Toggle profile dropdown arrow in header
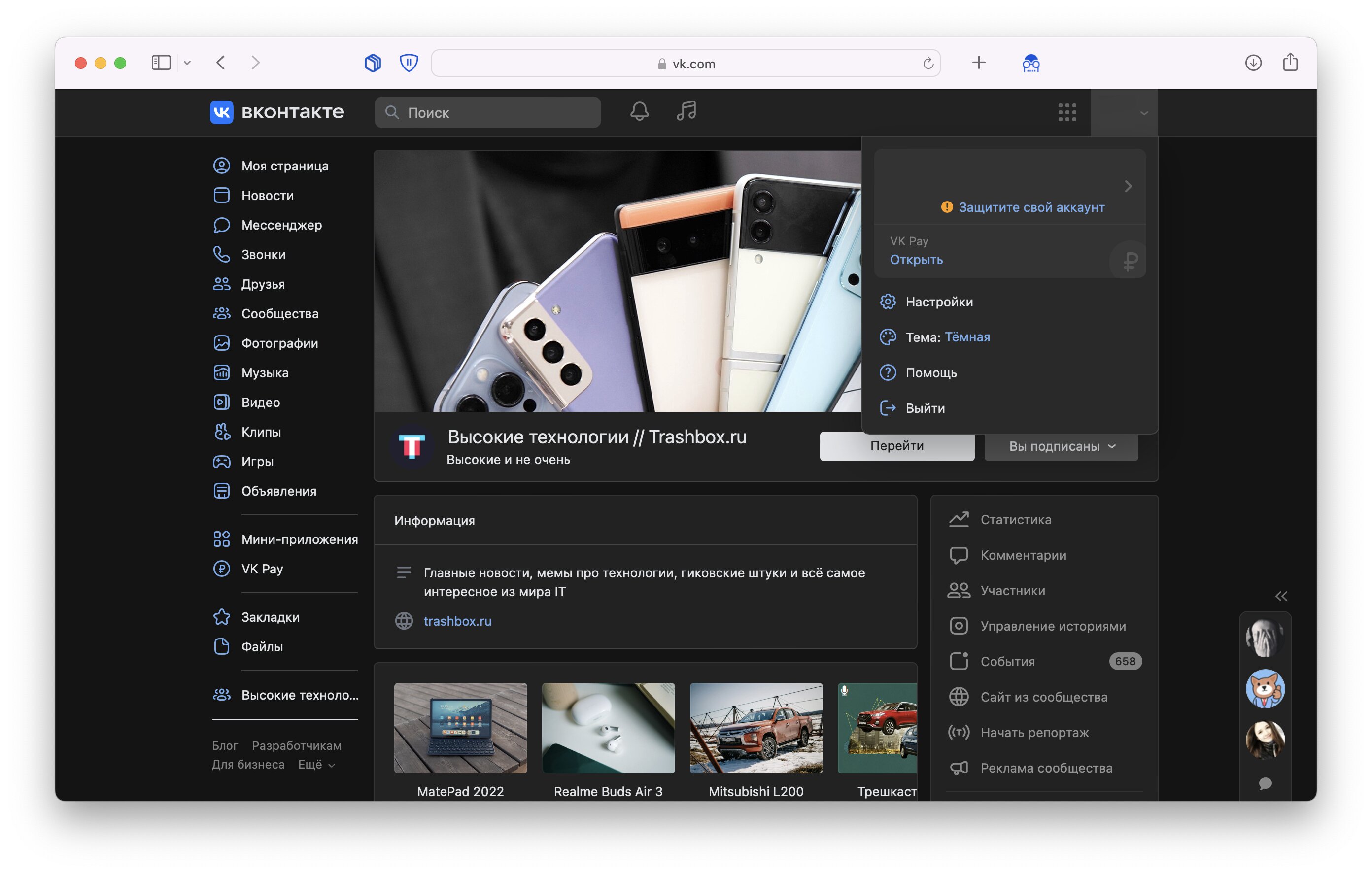 1143,113
